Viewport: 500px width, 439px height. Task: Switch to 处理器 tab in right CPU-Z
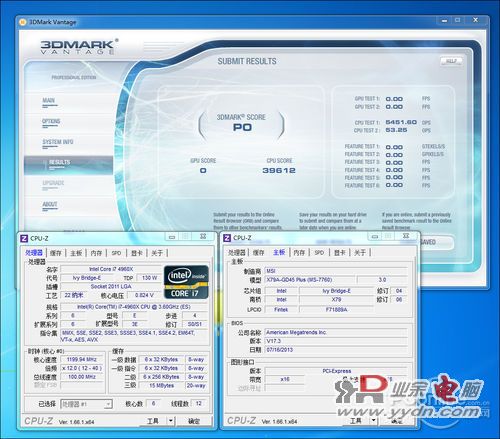237,253
